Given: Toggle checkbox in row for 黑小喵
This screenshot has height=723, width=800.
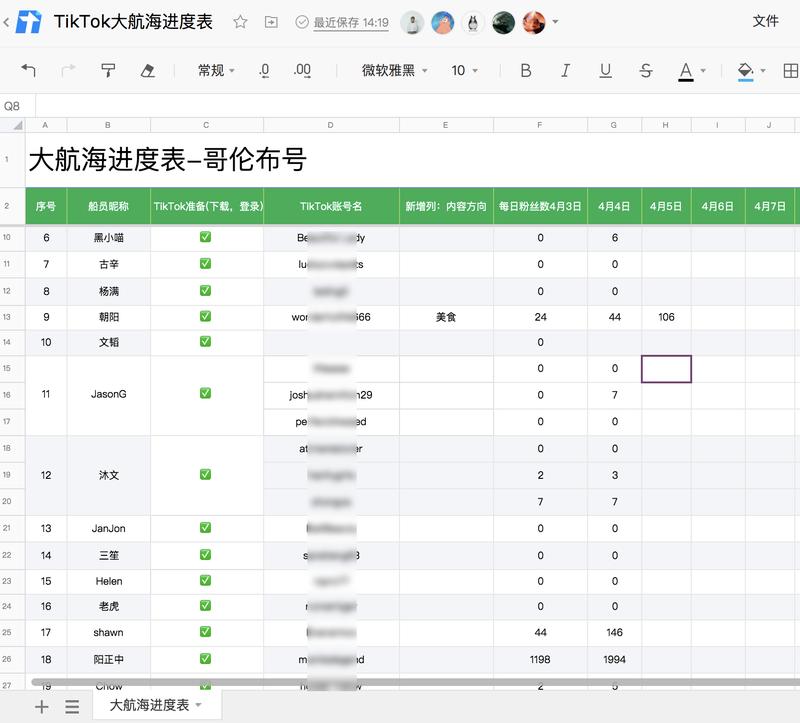Looking at the screenshot, I should tap(205, 238).
